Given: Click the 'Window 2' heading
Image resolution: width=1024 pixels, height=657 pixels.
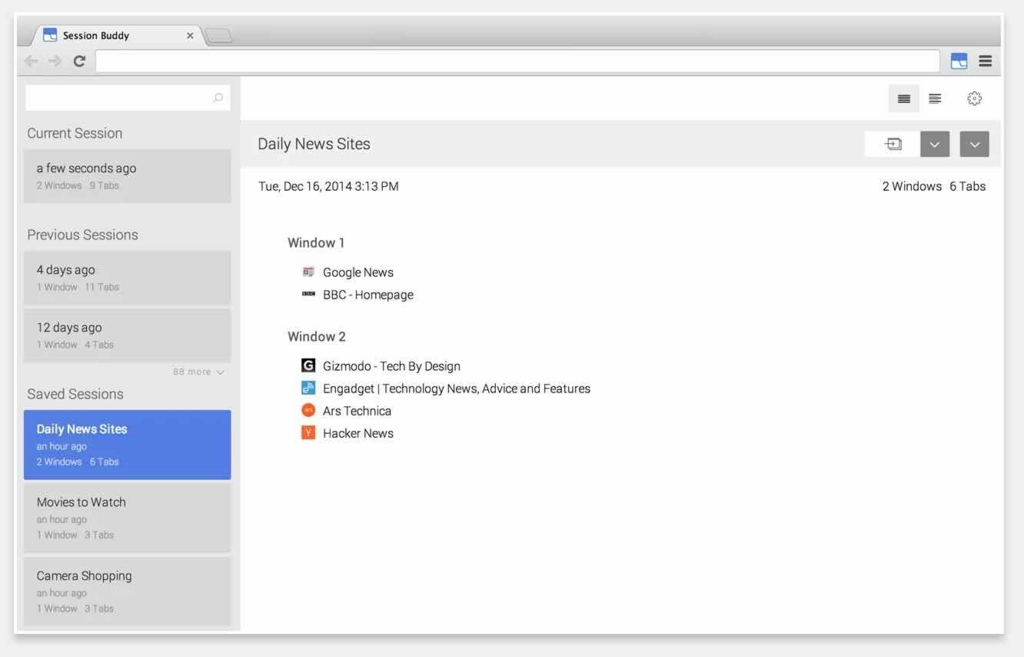Looking at the screenshot, I should [317, 337].
